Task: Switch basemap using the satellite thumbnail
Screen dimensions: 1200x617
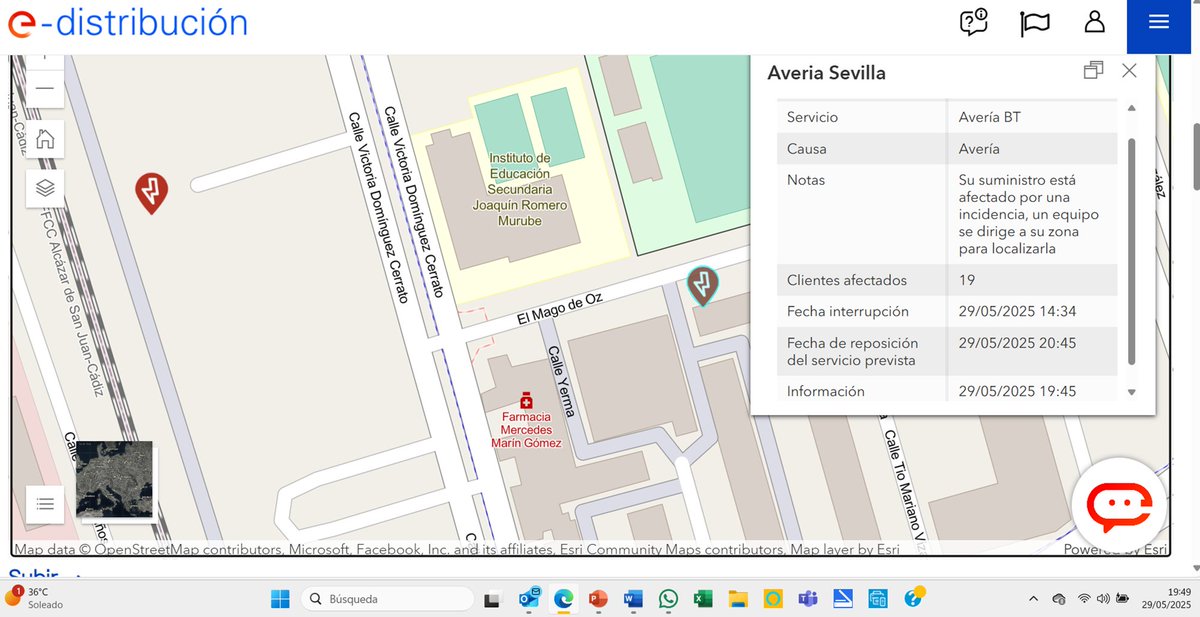Action: [x=114, y=479]
